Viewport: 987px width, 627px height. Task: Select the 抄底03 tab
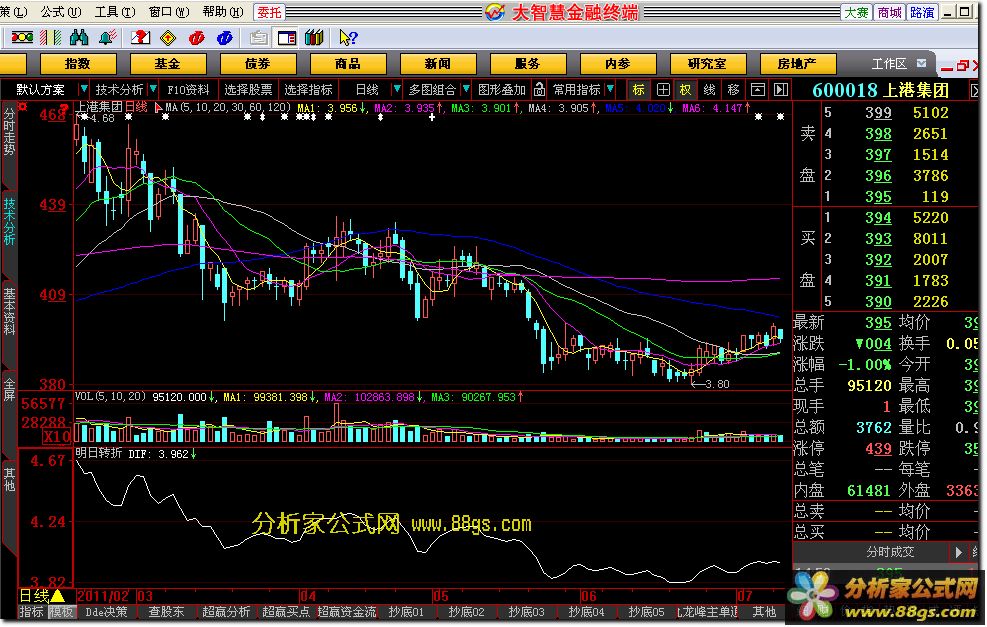(526, 612)
